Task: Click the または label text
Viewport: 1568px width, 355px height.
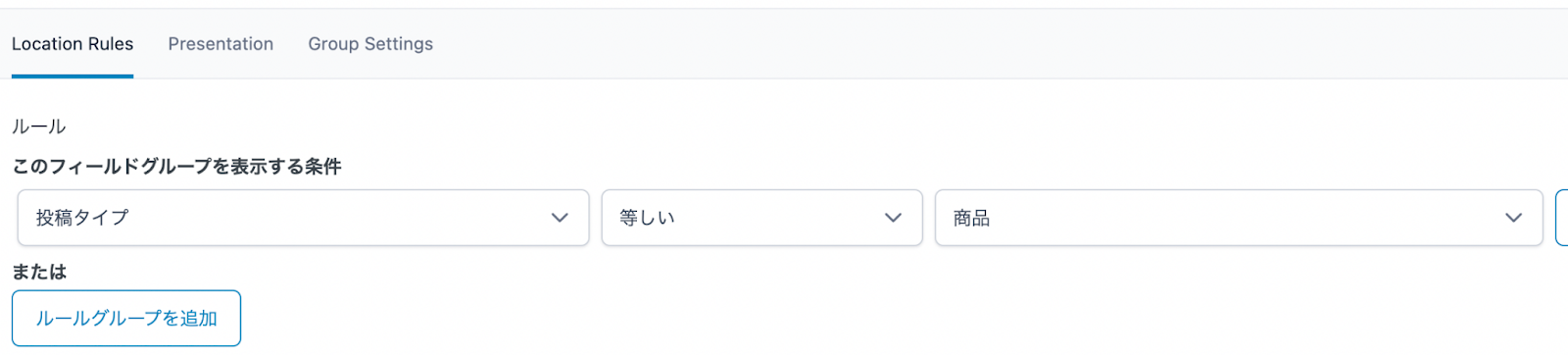Action: [39, 272]
